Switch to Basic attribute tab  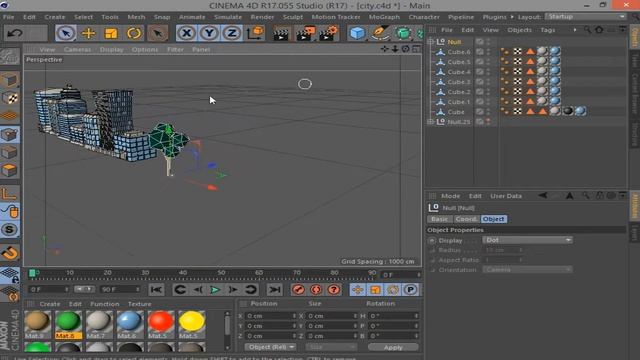pos(439,219)
